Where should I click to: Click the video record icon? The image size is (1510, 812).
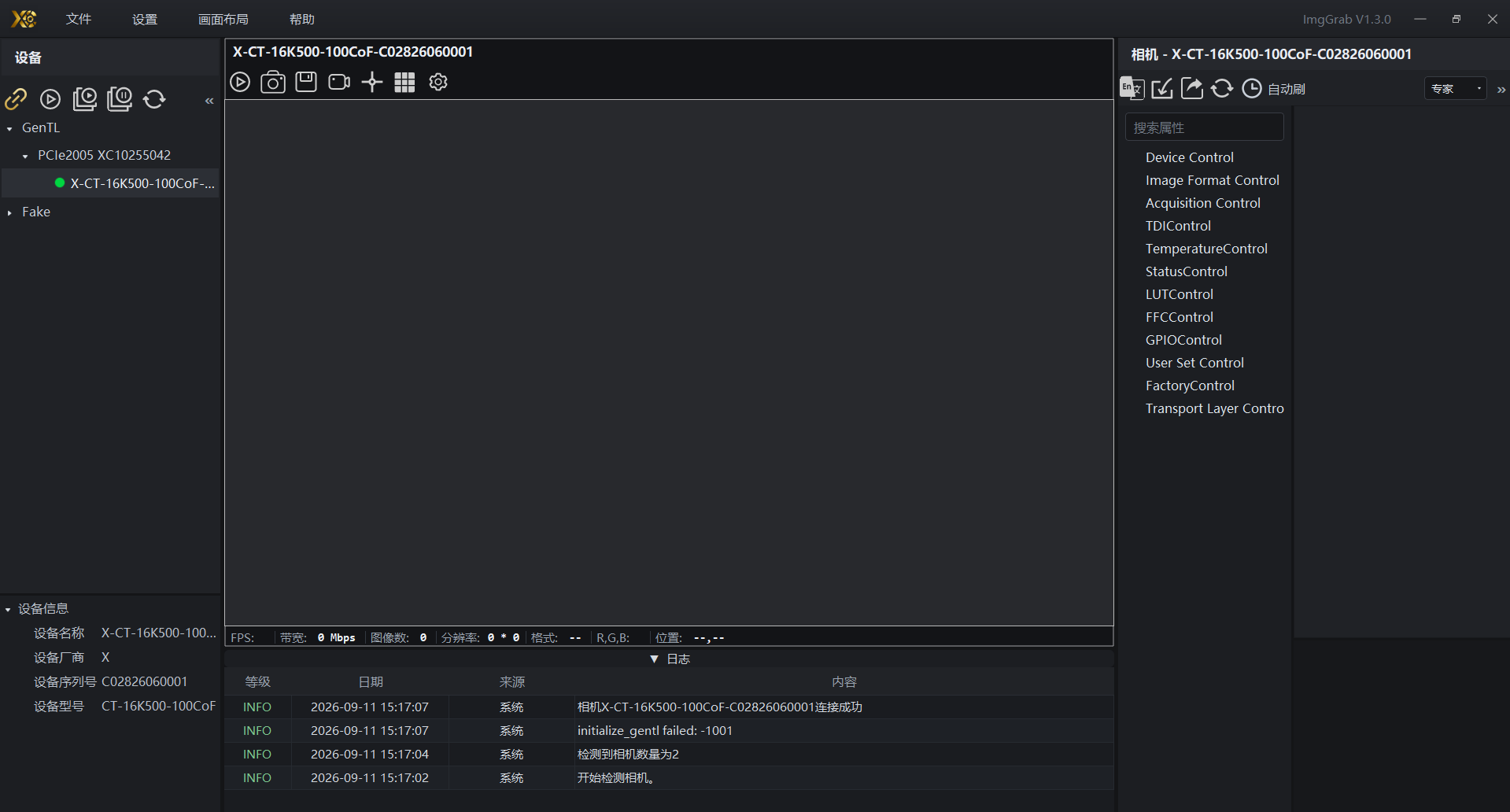coord(339,82)
